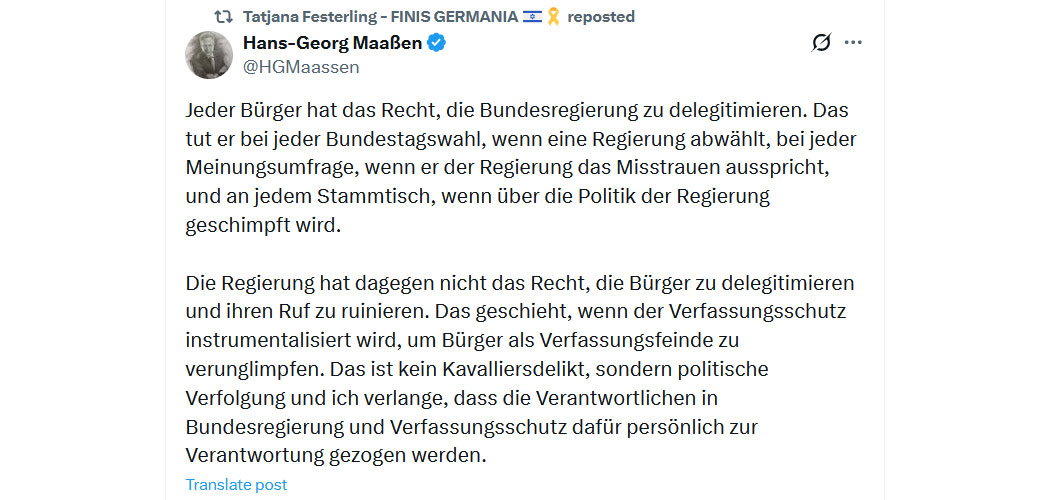The image size is (1050, 500).
Task: Click the yellow ribbon emoji beside the flag
Action: (x=553, y=17)
